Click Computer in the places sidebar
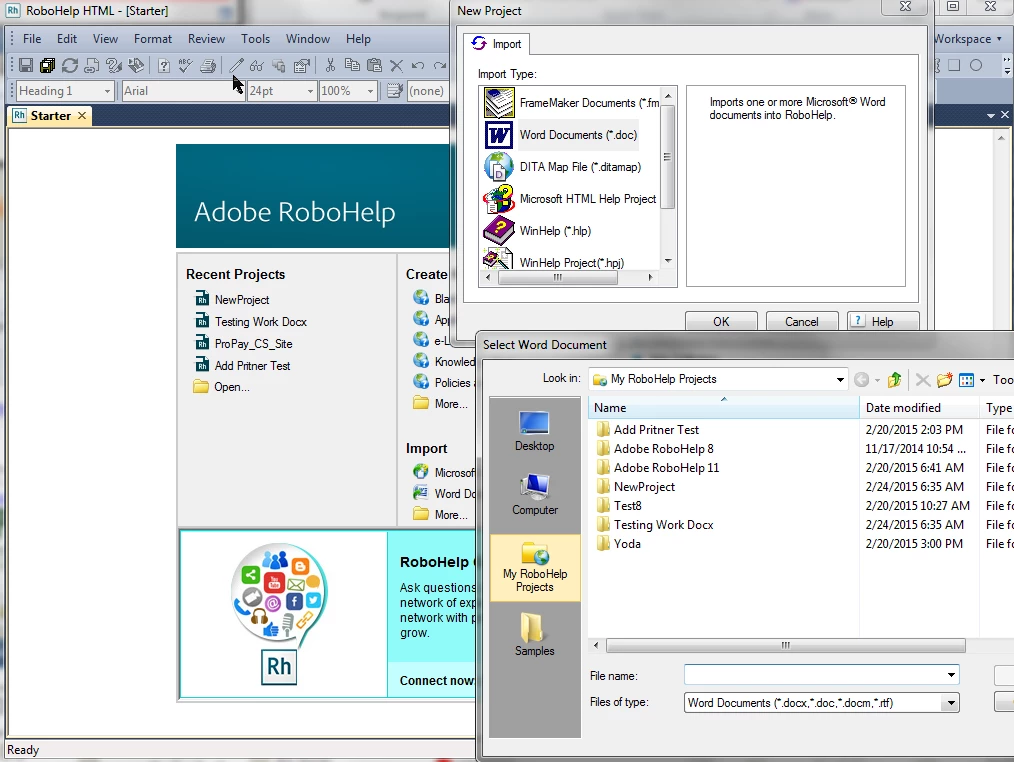This screenshot has width=1014, height=762. [534, 495]
